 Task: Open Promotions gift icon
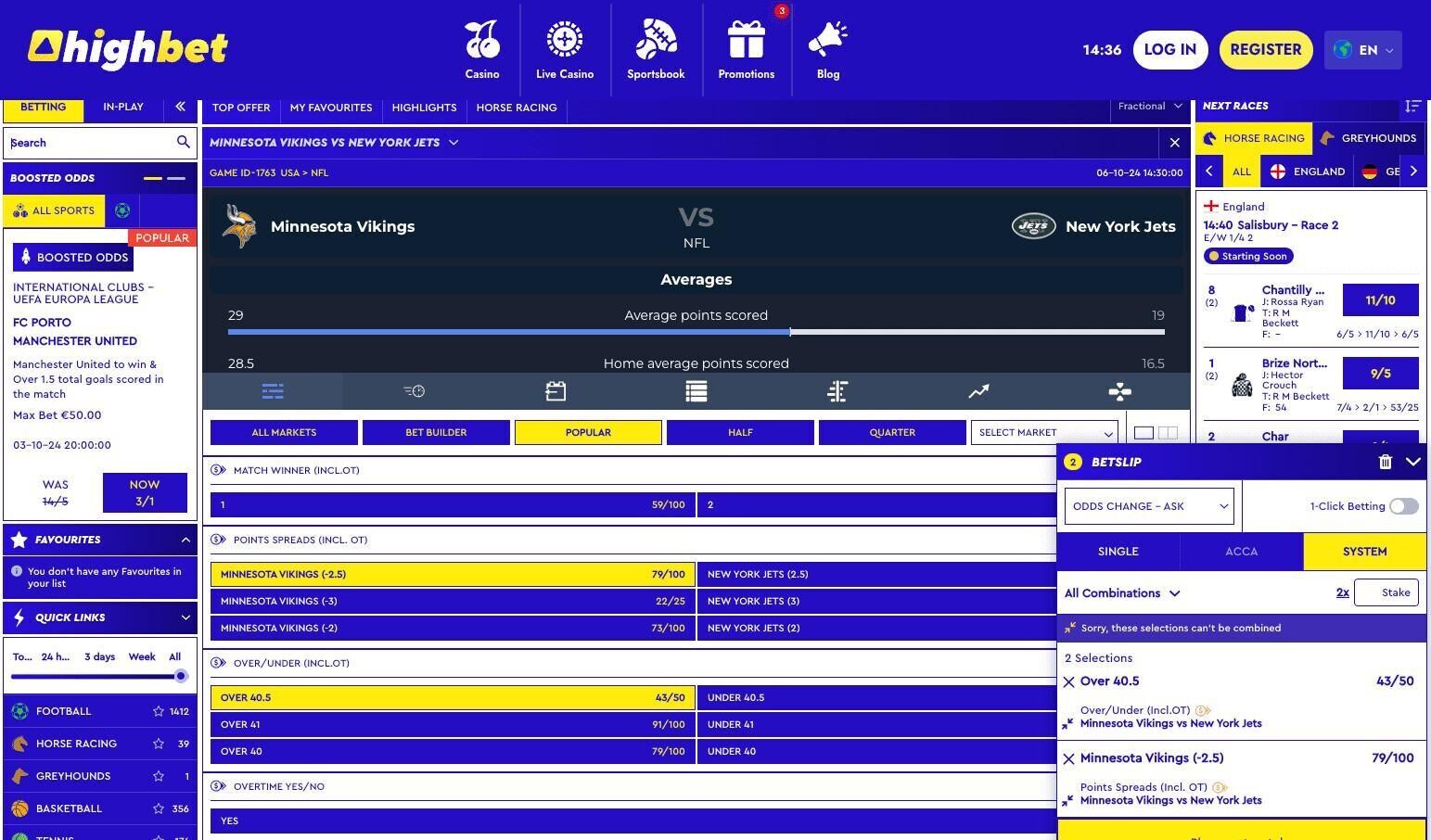pos(746,40)
